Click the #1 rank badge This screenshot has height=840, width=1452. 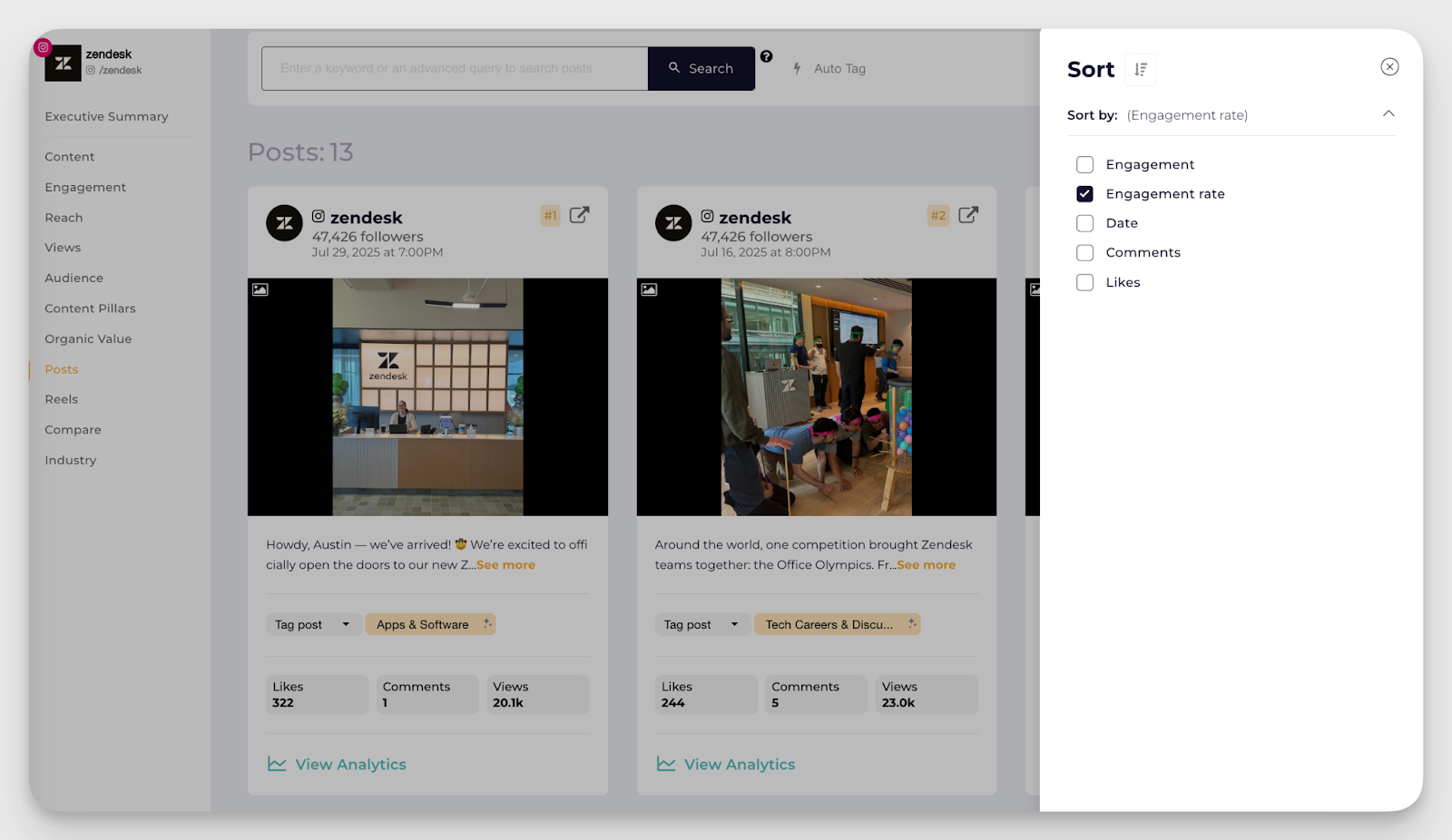point(550,215)
